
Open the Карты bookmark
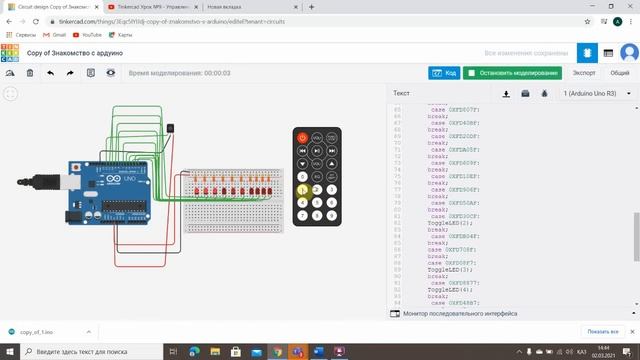[x=120, y=35]
